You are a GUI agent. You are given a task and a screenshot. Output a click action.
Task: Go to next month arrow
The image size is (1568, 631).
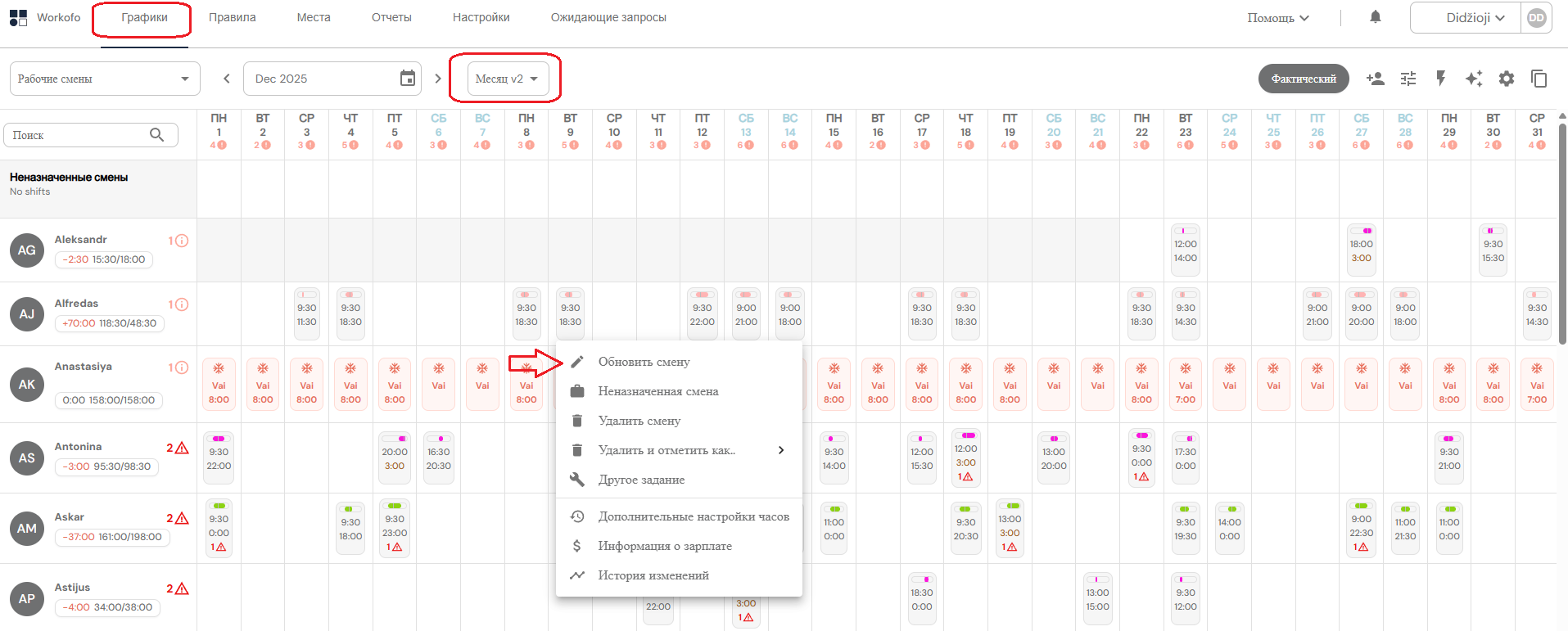tap(438, 79)
